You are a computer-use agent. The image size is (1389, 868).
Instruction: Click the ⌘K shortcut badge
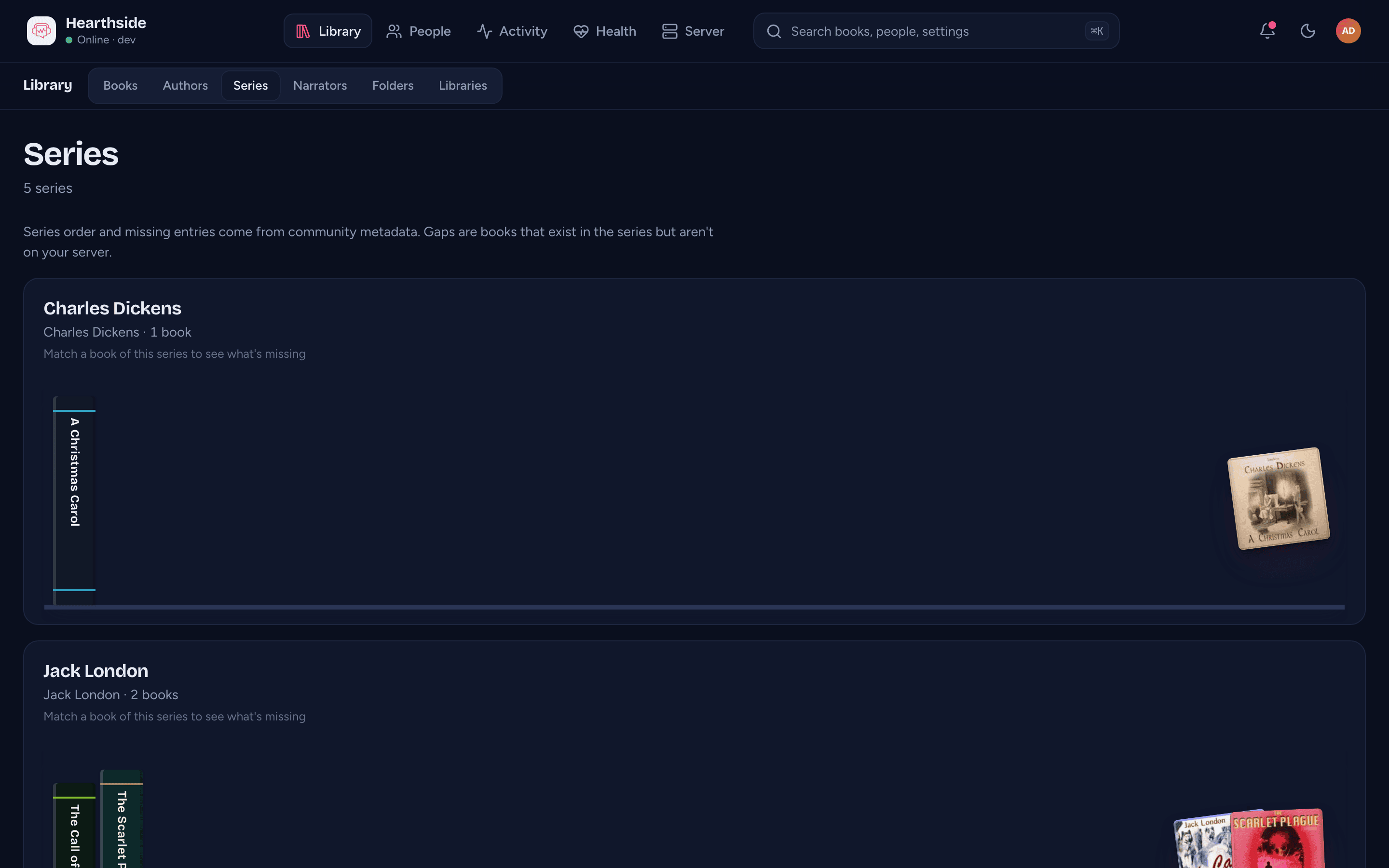coord(1096,31)
